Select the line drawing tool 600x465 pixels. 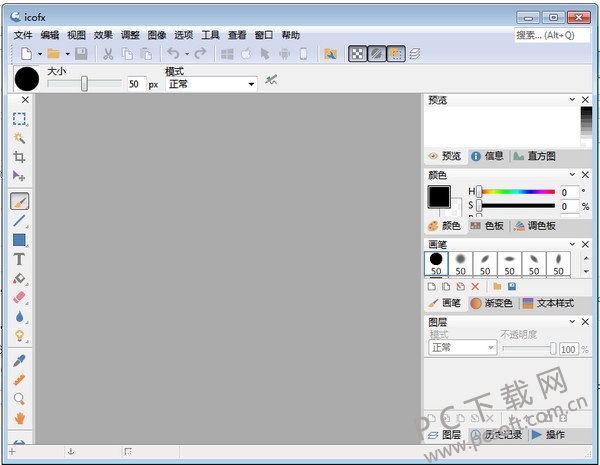19,221
